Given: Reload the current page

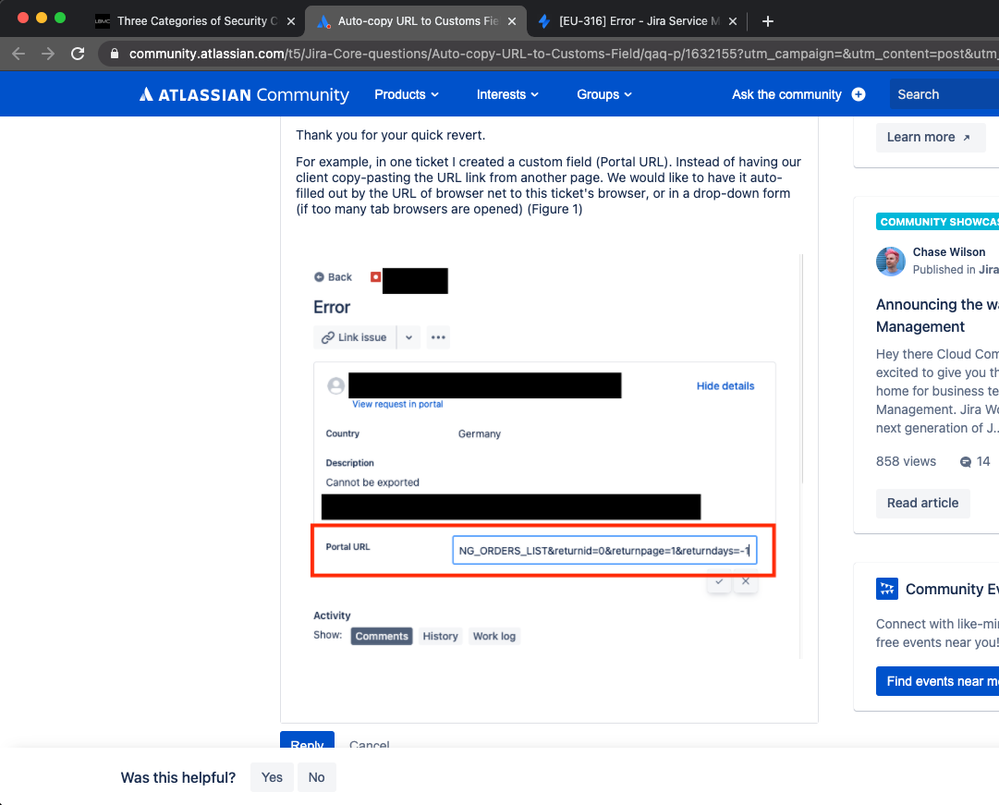Looking at the screenshot, I should click(78, 53).
